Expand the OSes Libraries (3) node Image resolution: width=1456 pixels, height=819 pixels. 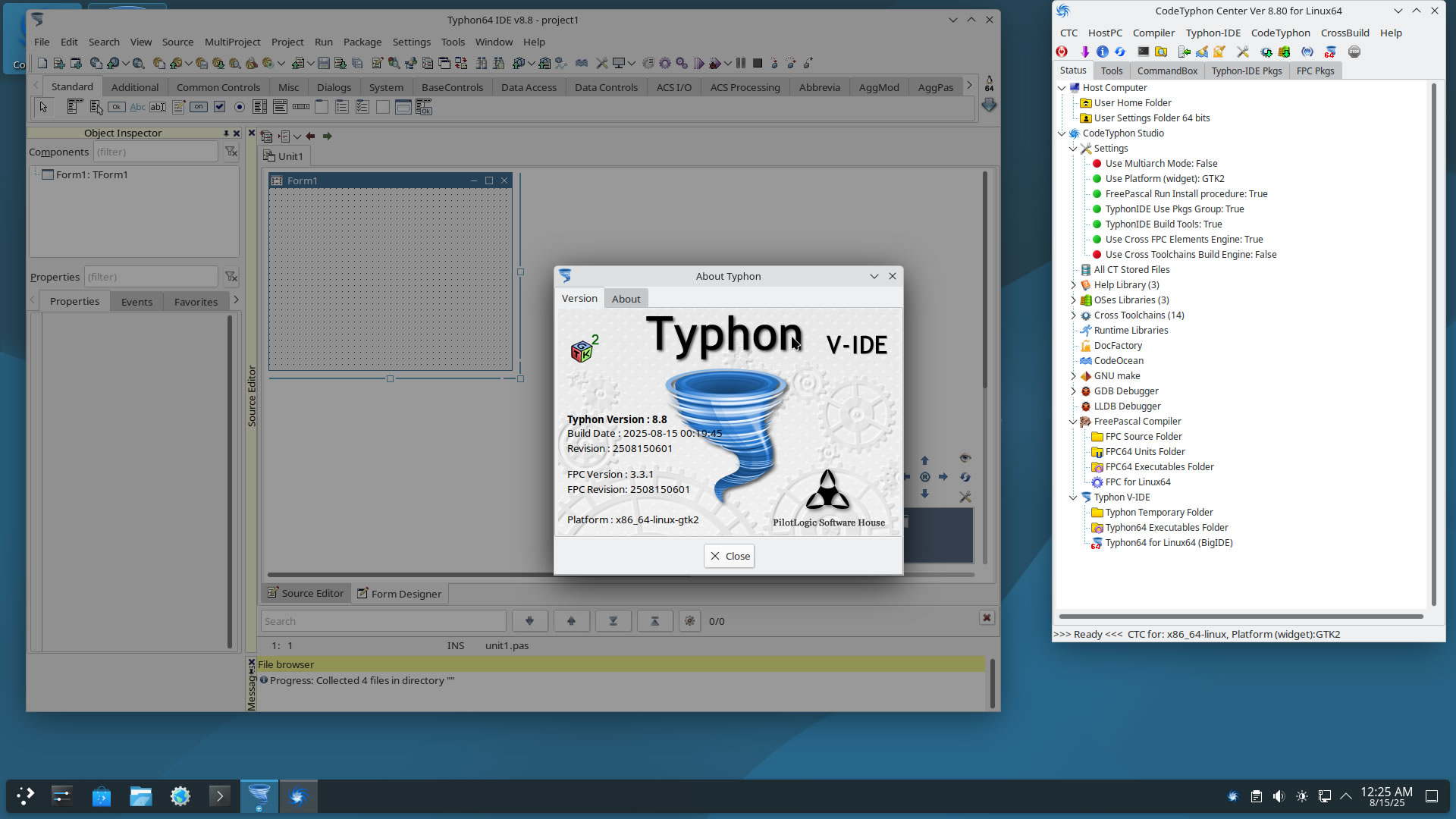(x=1073, y=300)
